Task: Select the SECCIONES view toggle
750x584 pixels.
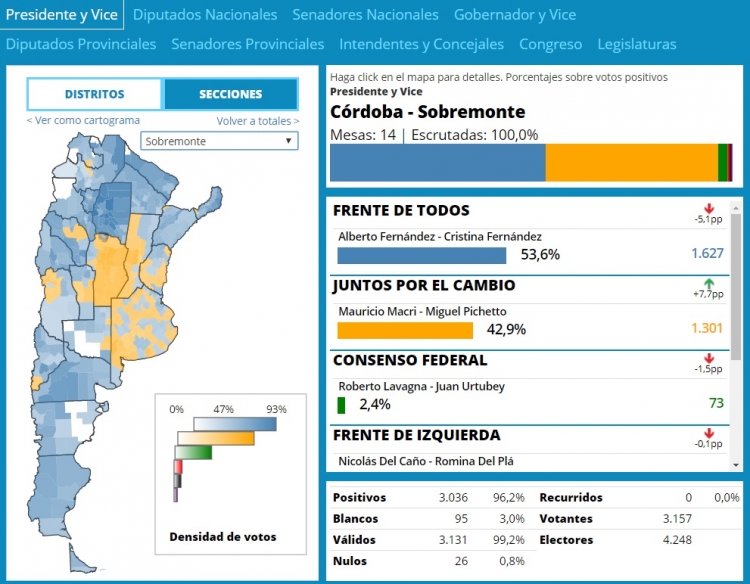Action: (231, 94)
